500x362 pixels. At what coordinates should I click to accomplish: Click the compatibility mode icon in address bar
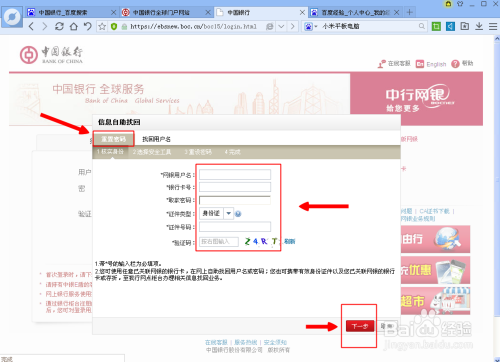(x=270, y=26)
